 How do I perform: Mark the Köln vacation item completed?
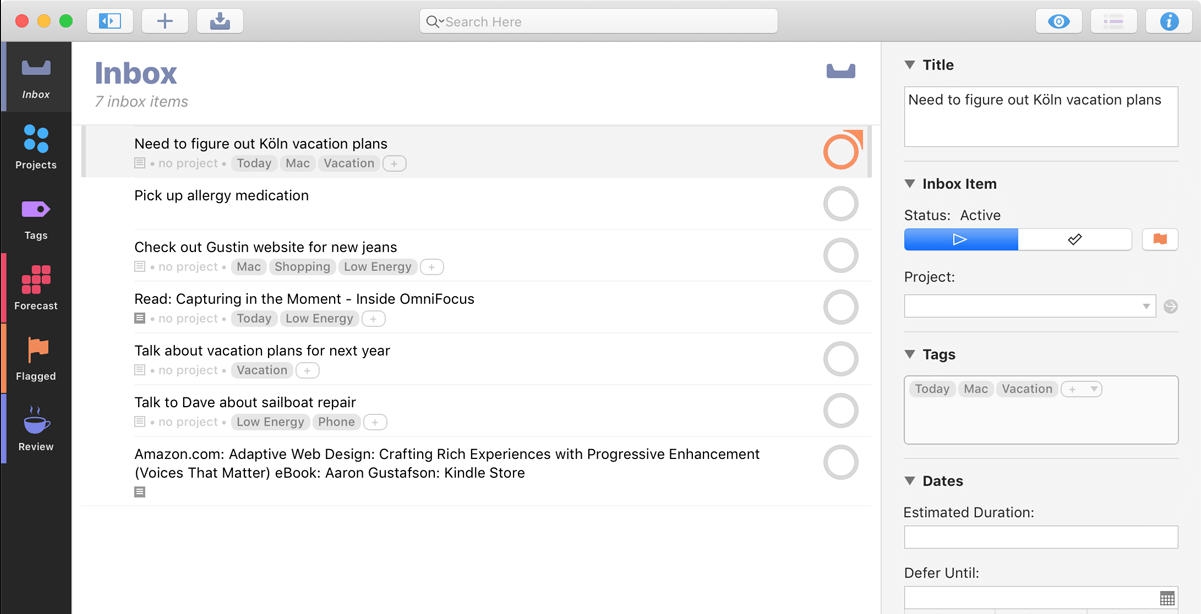pos(840,150)
